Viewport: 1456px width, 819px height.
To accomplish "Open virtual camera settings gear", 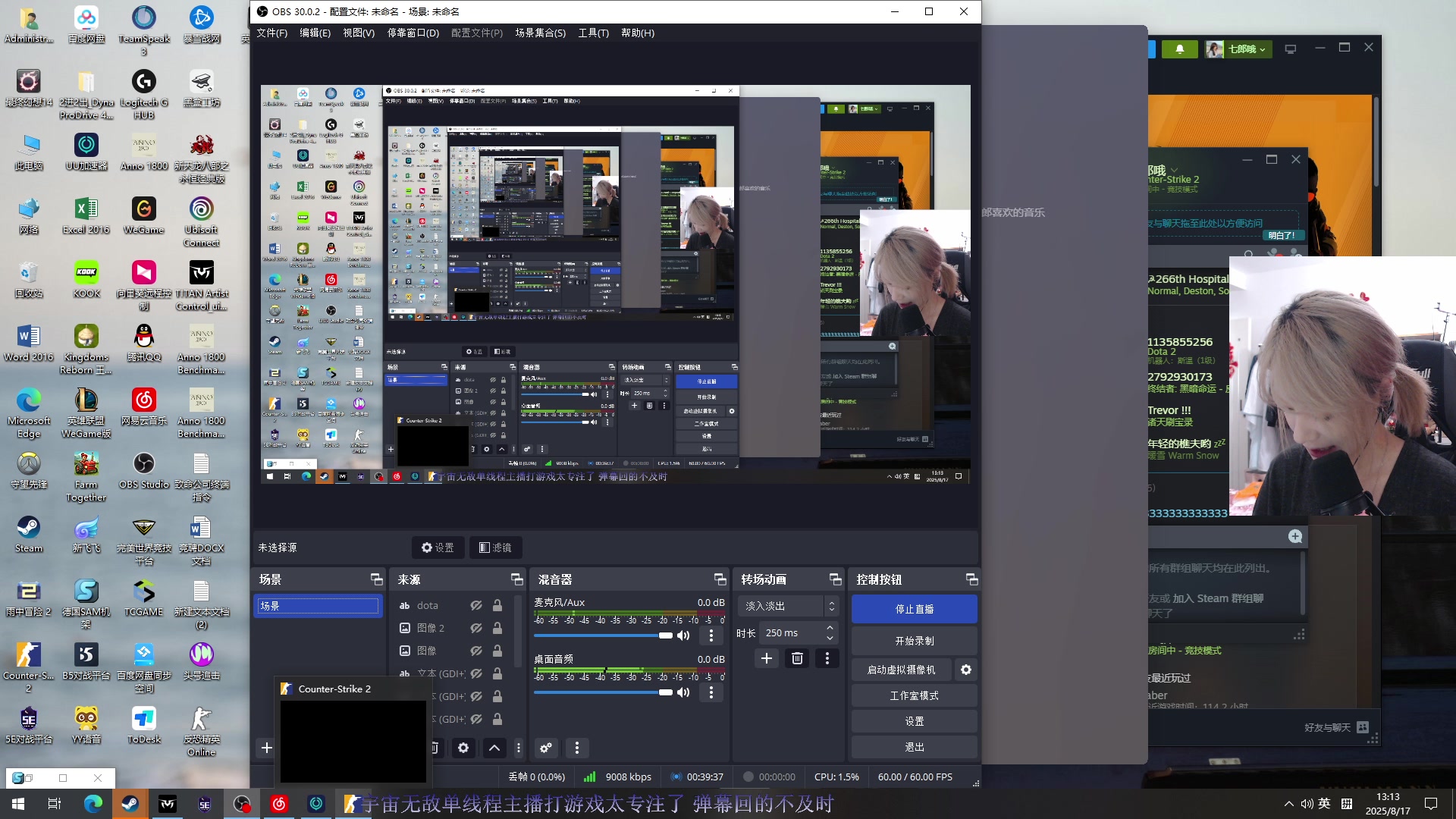I will (966, 670).
